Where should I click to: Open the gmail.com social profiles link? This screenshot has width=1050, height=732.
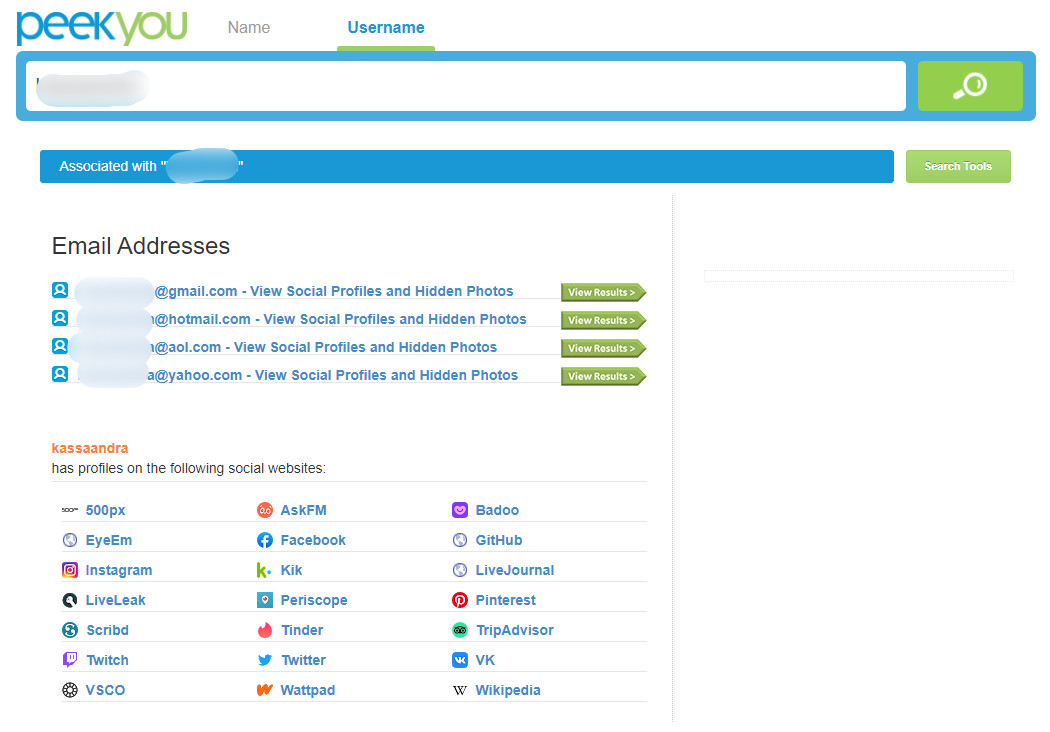pyautogui.click(x=333, y=291)
